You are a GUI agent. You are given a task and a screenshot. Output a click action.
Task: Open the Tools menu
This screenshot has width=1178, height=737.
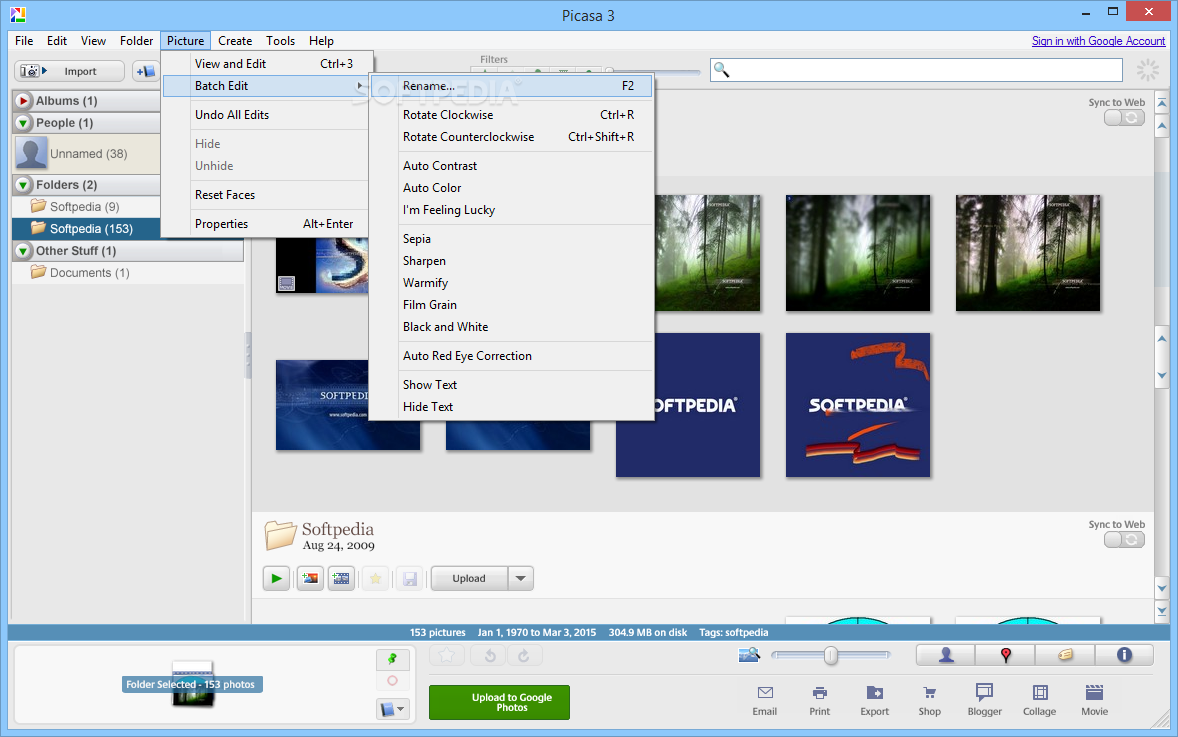(x=280, y=41)
